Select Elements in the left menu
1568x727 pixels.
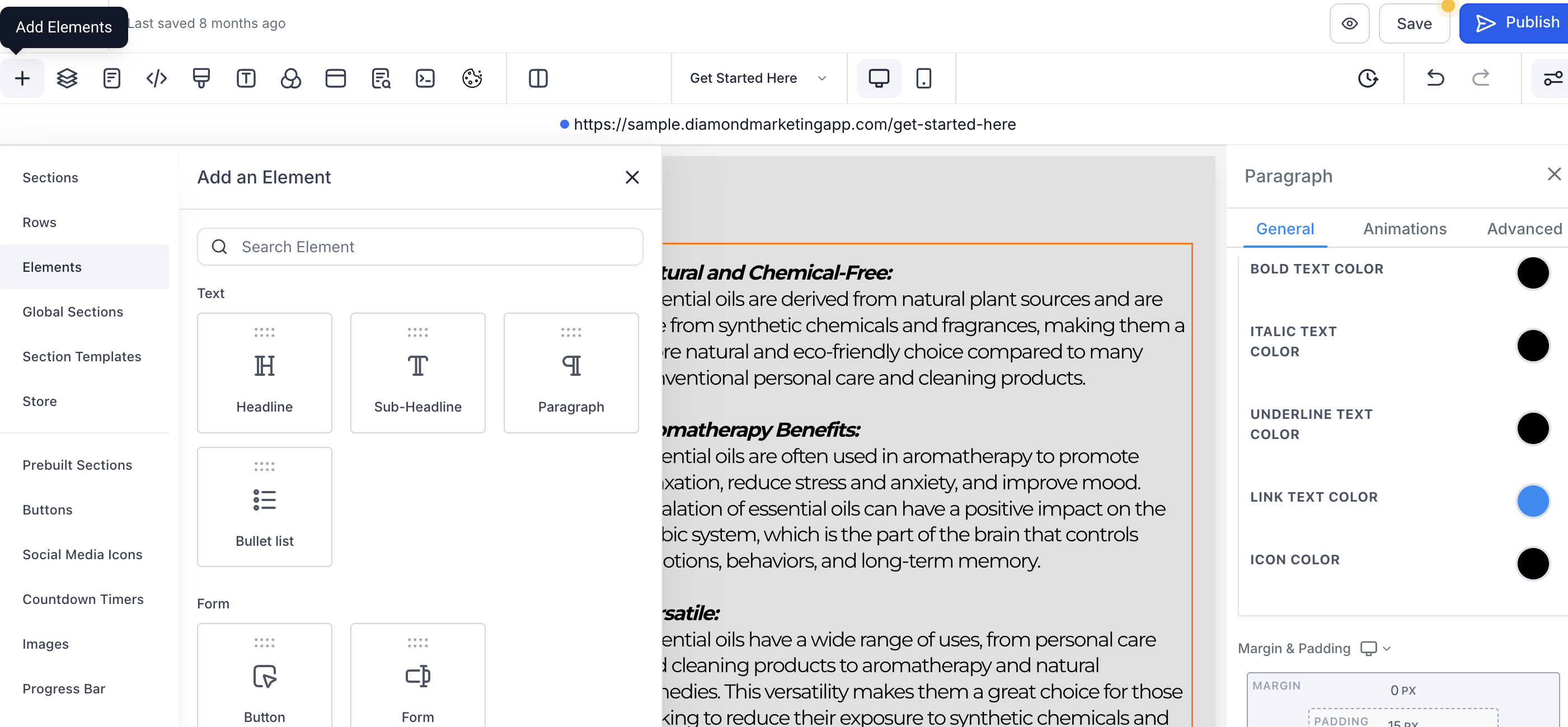point(85,267)
